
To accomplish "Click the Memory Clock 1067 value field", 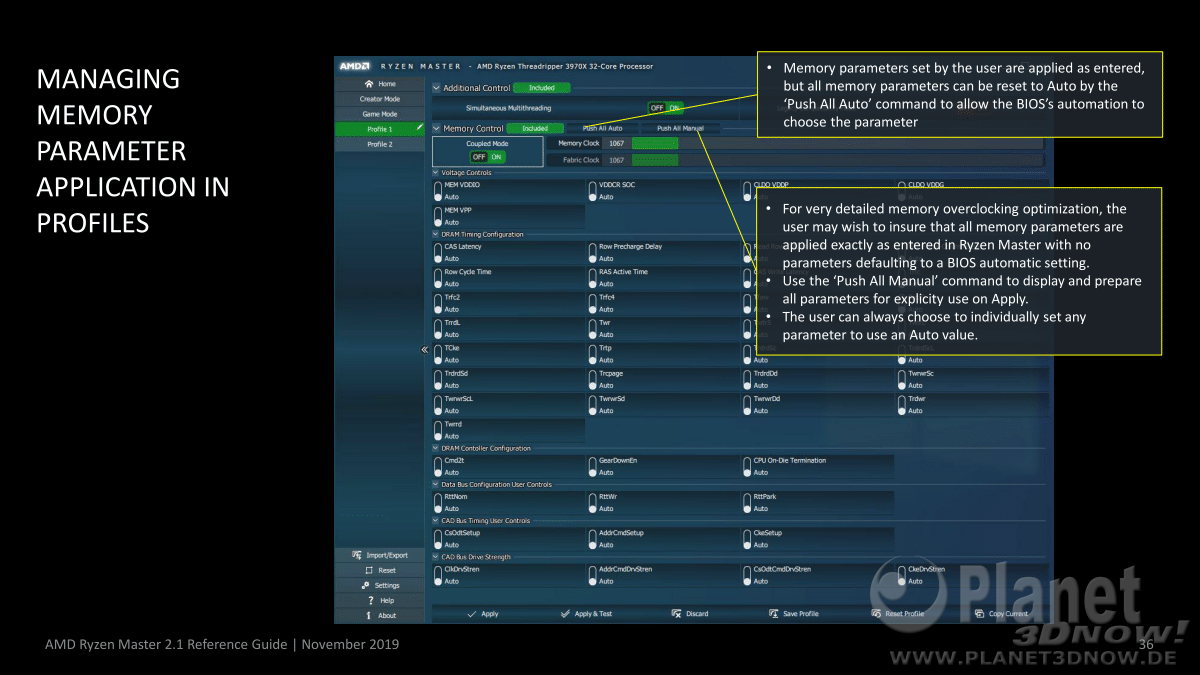I will (x=617, y=143).
